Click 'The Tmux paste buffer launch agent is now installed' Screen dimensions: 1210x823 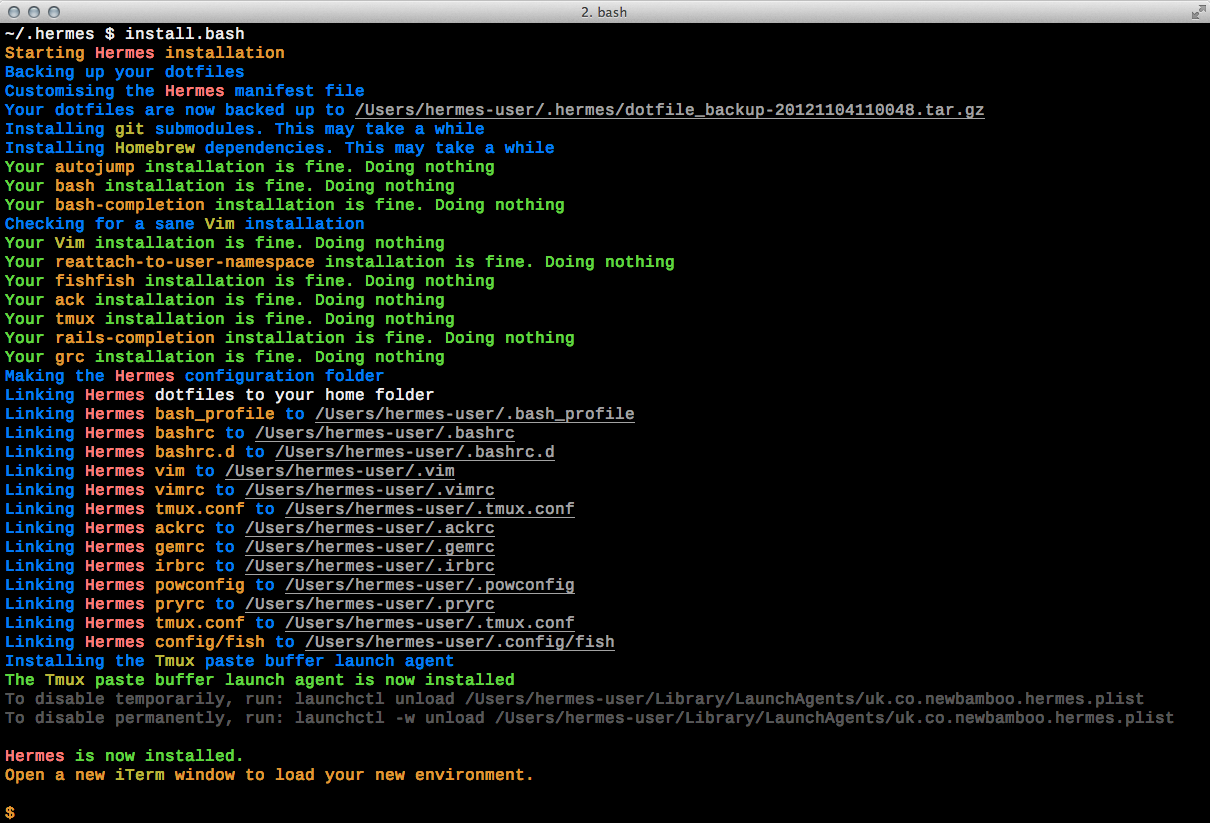coord(260,680)
